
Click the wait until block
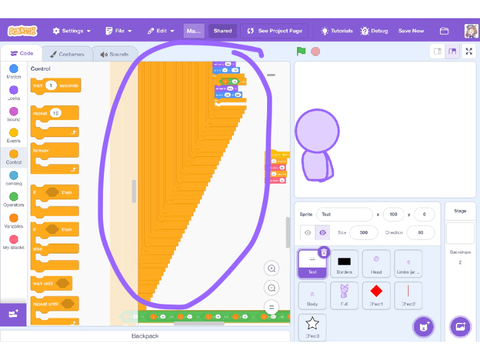[51, 283]
